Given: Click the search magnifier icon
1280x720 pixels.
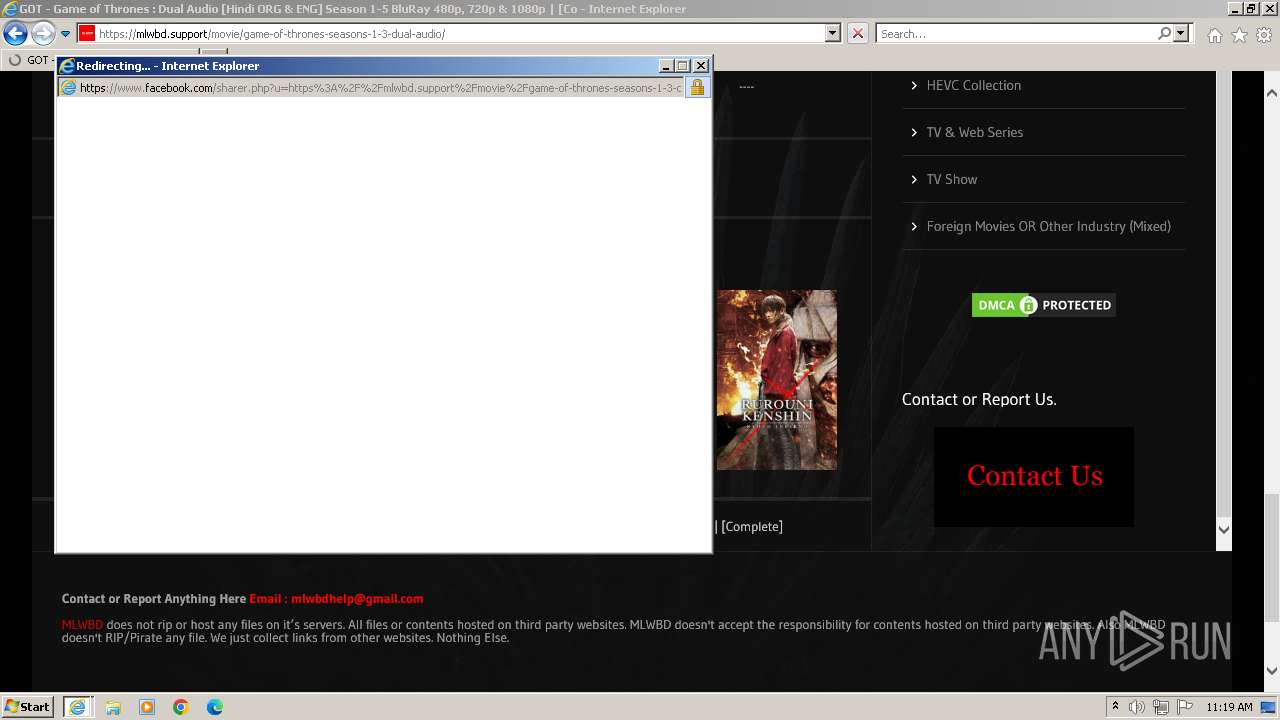Looking at the screenshot, I should pyautogui.click(x=1164, y=34).
